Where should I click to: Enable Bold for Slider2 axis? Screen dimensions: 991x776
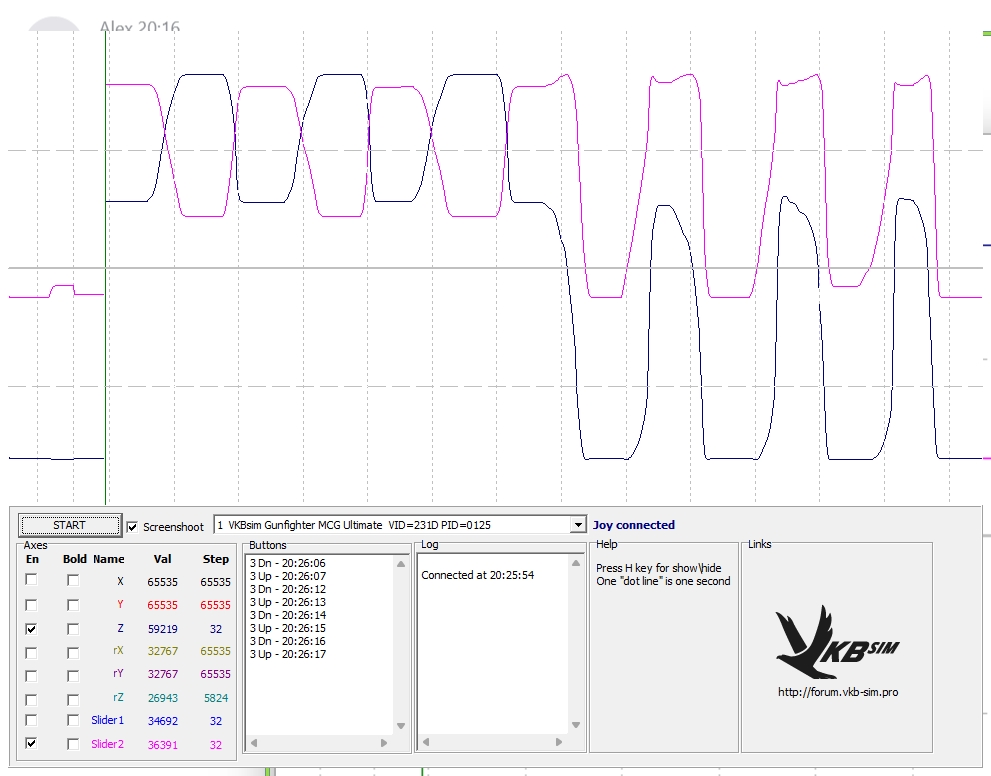tap(73, 744)
